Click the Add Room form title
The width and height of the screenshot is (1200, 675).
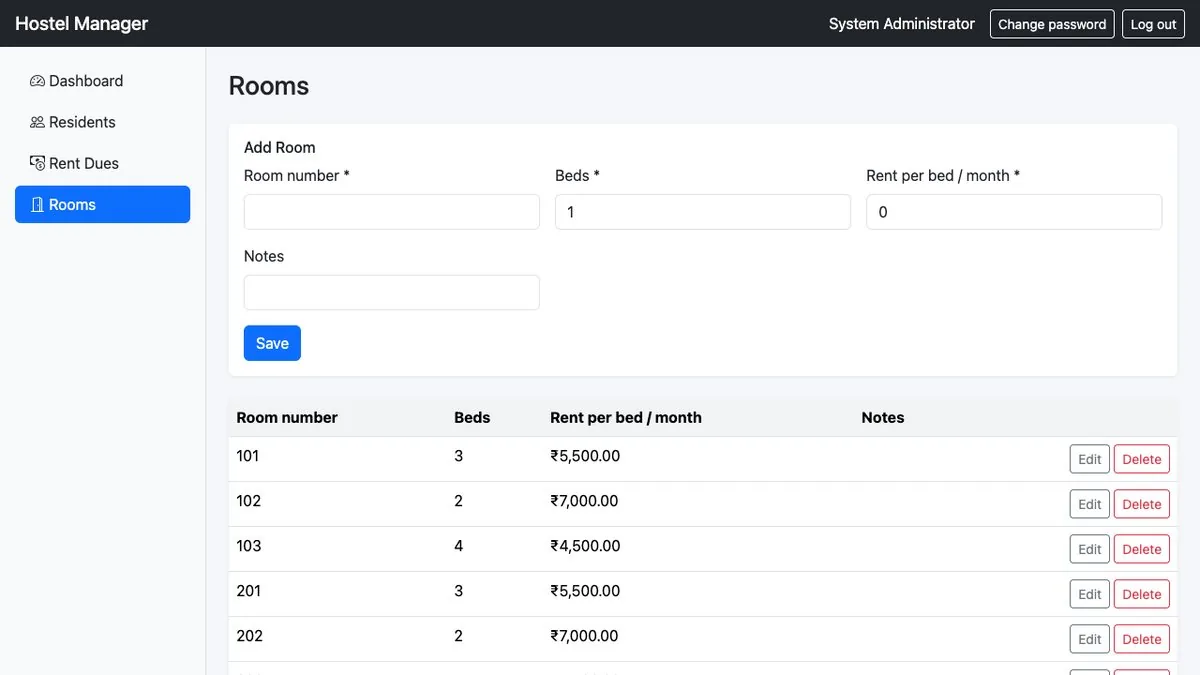pyautogui.click(x=280, y=147)
